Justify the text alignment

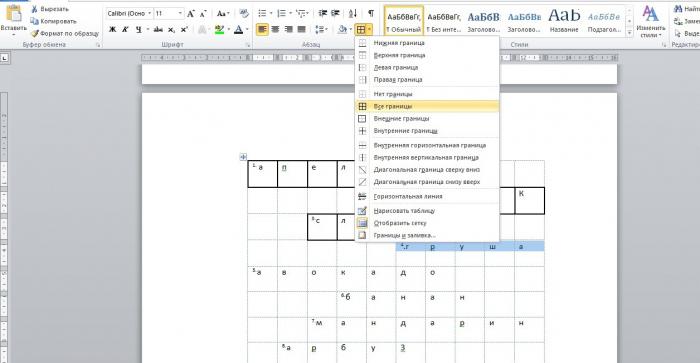coord(302,29)
